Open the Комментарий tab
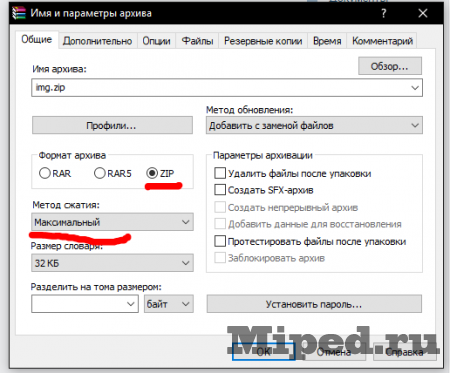Screen dimensions: 450x373 pyautogui.click(x=382, y=41)
